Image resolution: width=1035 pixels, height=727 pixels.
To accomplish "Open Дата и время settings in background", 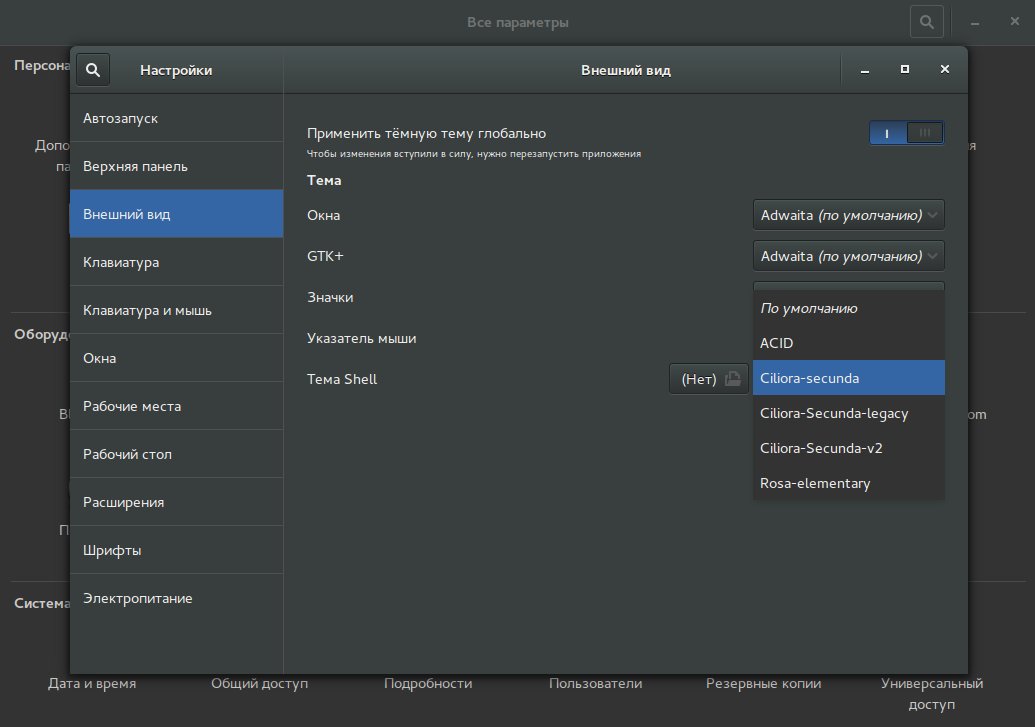I will pyautogui.click(x=92, y=684).
